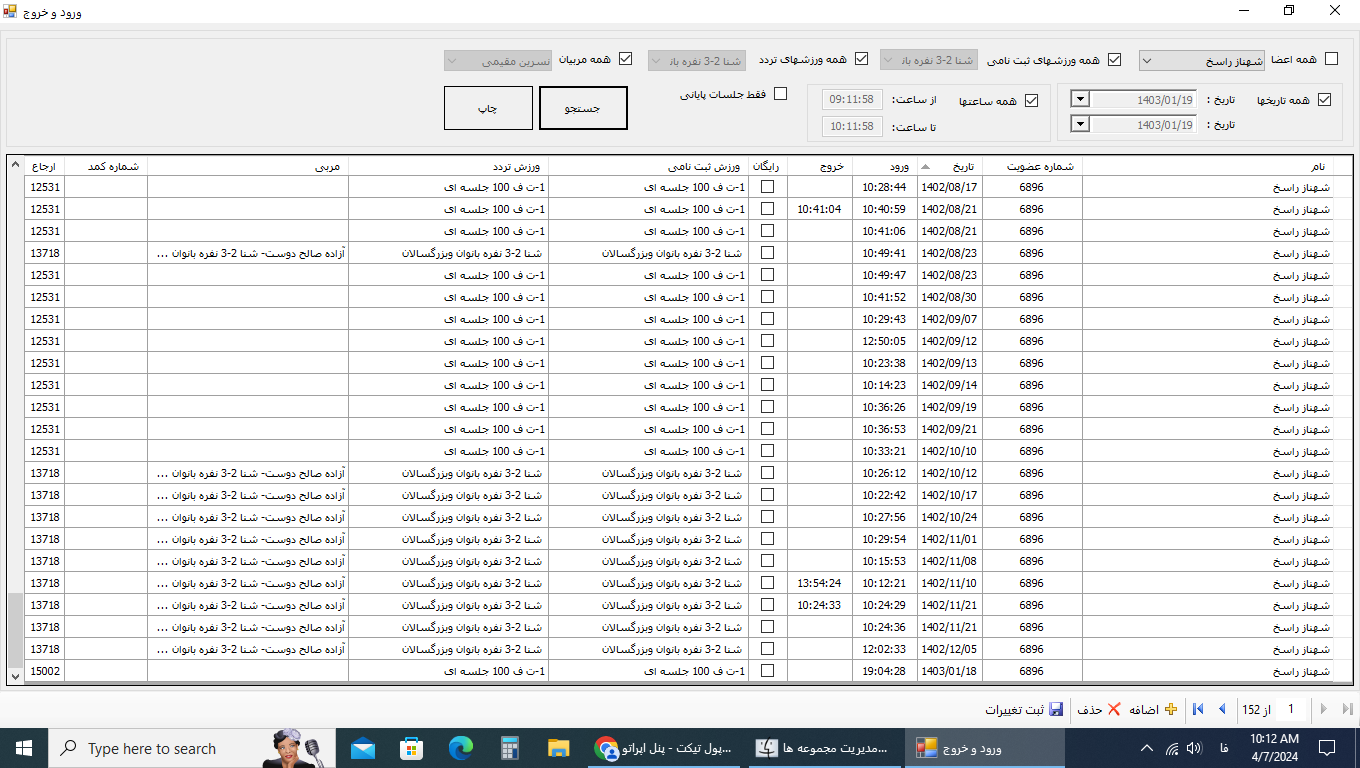
Task: Click the app icon in title bar
Action: click(x=12, y=12)
